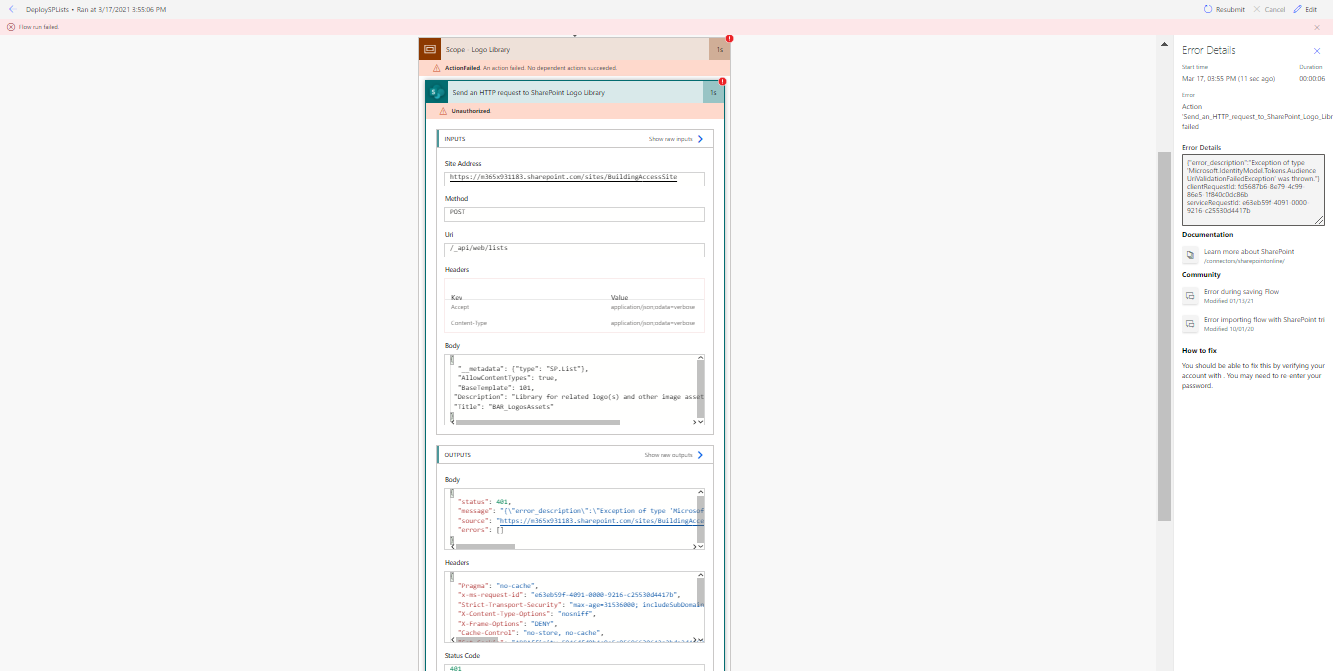The height and width of the screenshot is (671, 1333).
Task: Click the red failed icon in the banner
Action: (11, 27)
